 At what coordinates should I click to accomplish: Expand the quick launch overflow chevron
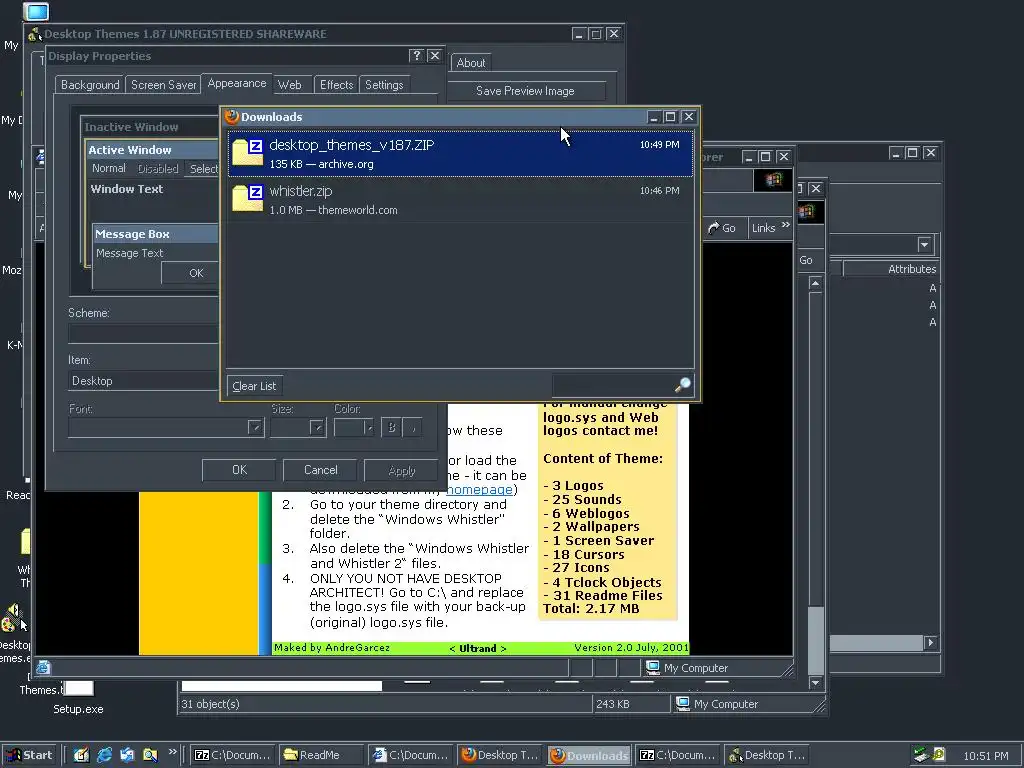(x=172, y=752)
